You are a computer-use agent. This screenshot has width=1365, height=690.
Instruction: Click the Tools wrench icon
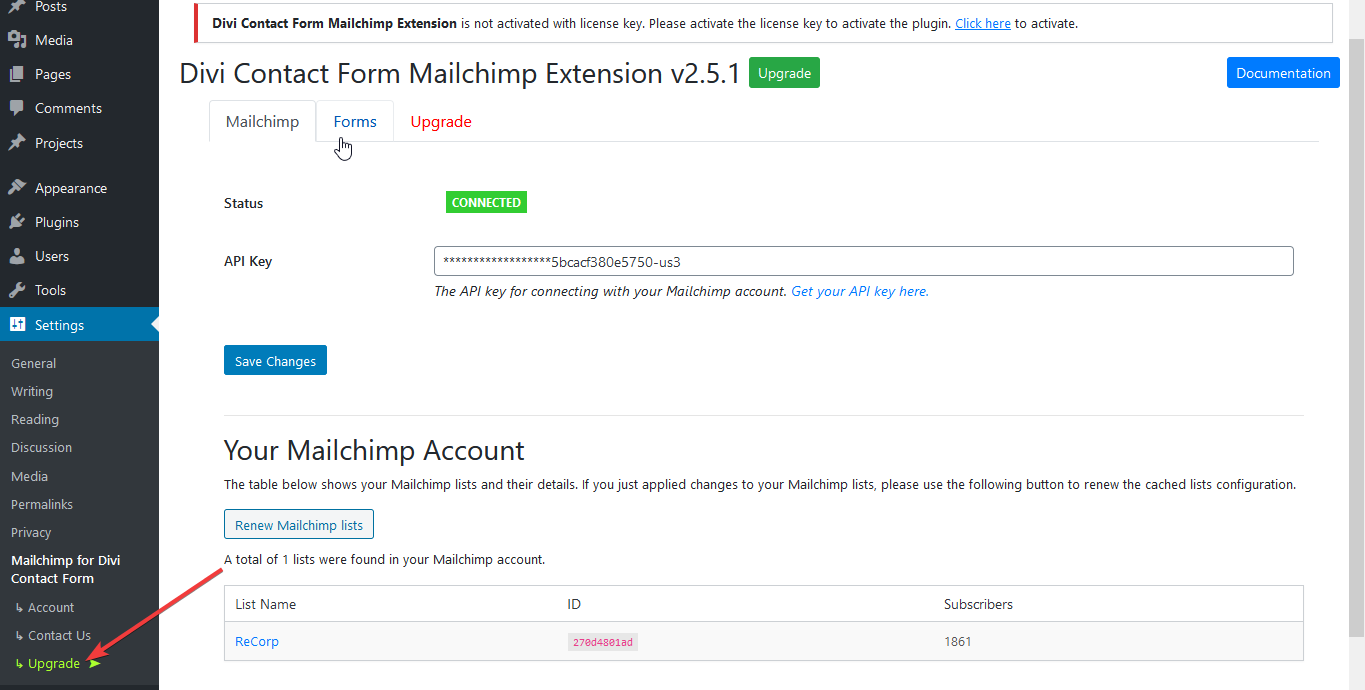click(17, 290)
